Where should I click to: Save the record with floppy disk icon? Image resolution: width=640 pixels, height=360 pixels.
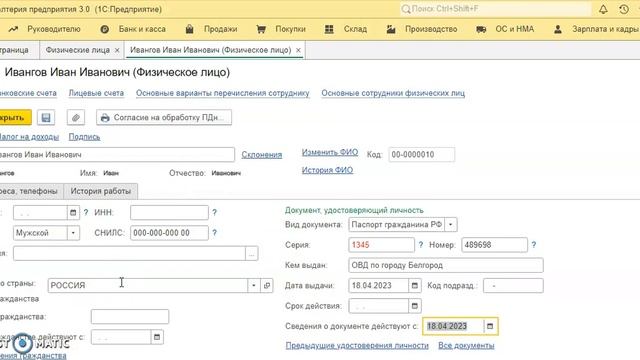tap(46, 118)
